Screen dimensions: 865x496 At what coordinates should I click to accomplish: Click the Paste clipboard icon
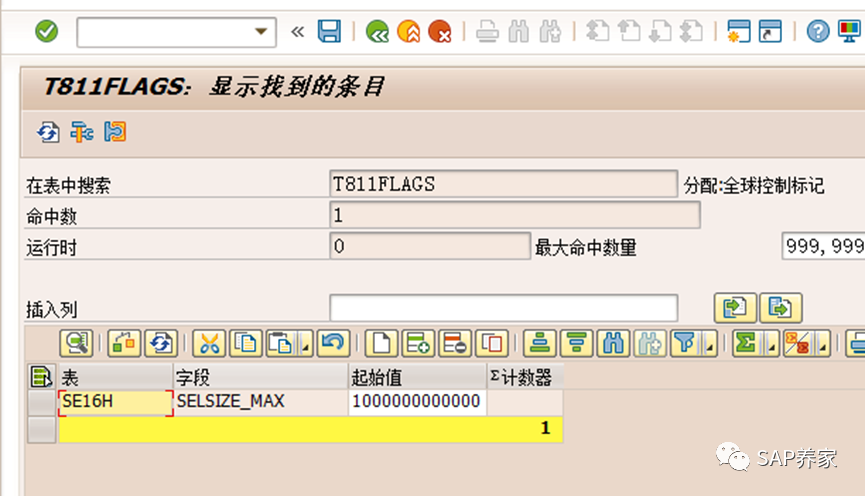tap(282, 343)
